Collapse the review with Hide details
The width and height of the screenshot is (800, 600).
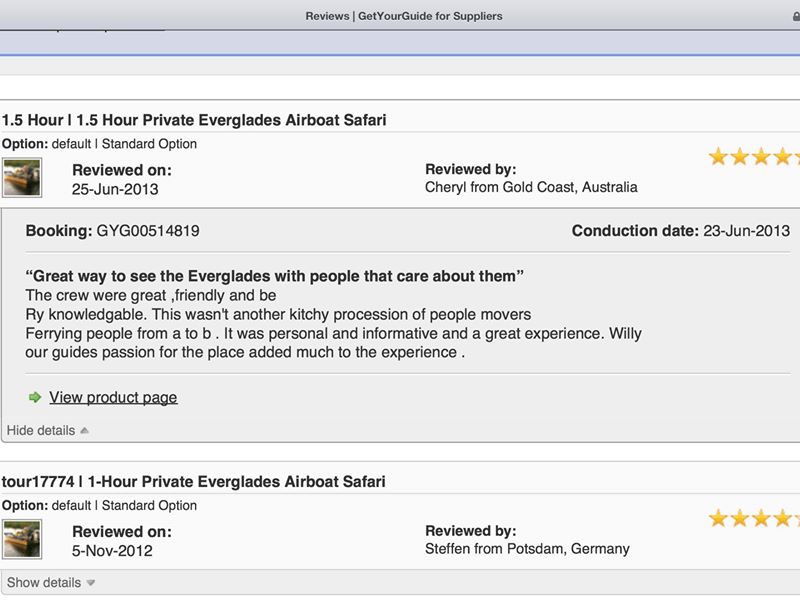[x=41, y=431]
